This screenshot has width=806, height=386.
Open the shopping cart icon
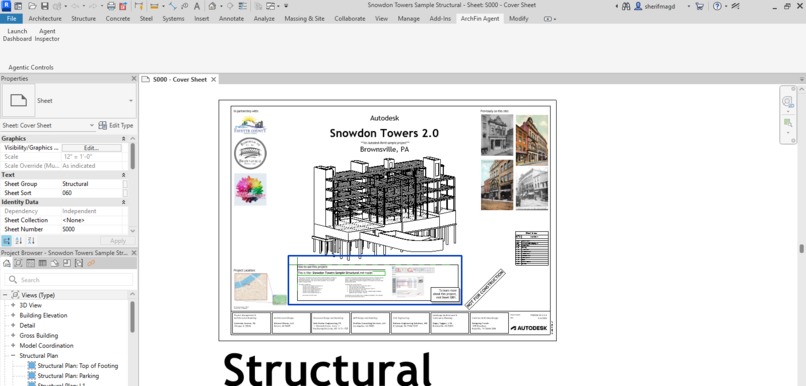(699, 6)
